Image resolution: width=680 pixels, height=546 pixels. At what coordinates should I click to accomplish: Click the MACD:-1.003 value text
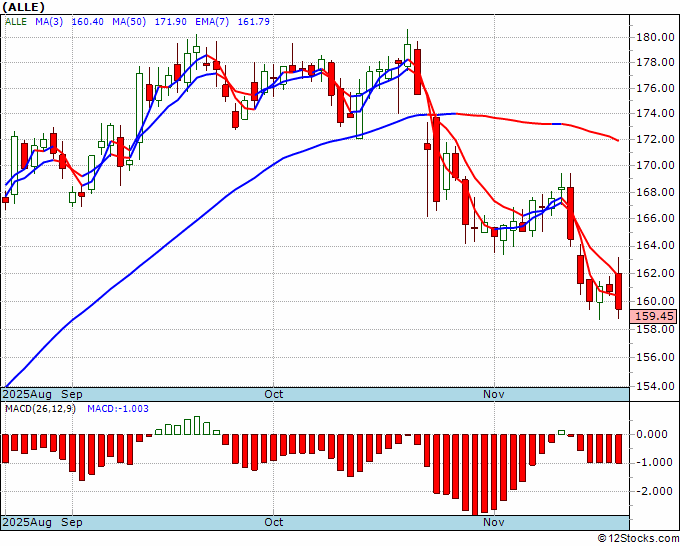click(118, 409)
